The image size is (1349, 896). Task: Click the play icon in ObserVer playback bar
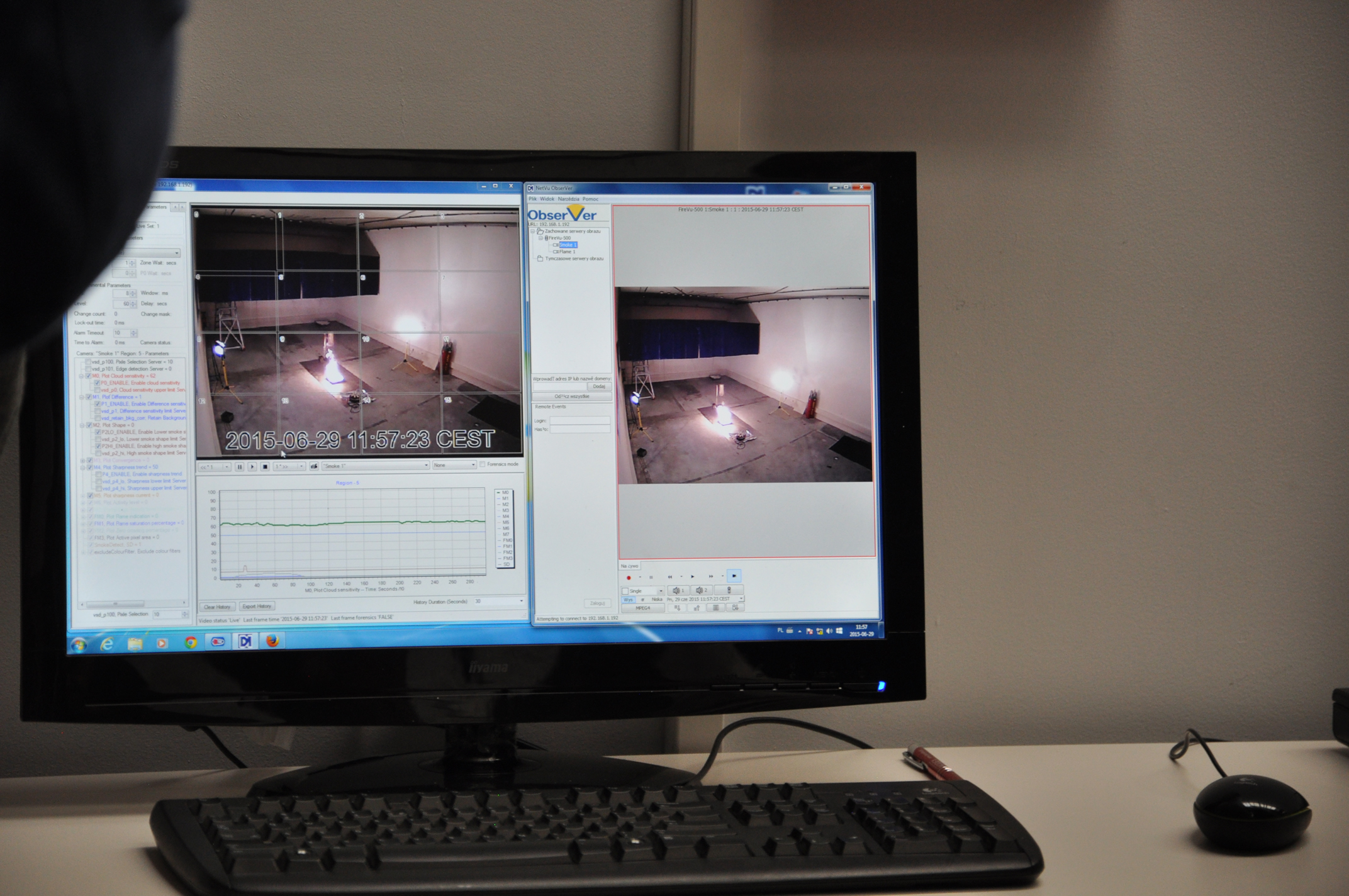click(692, 576)
